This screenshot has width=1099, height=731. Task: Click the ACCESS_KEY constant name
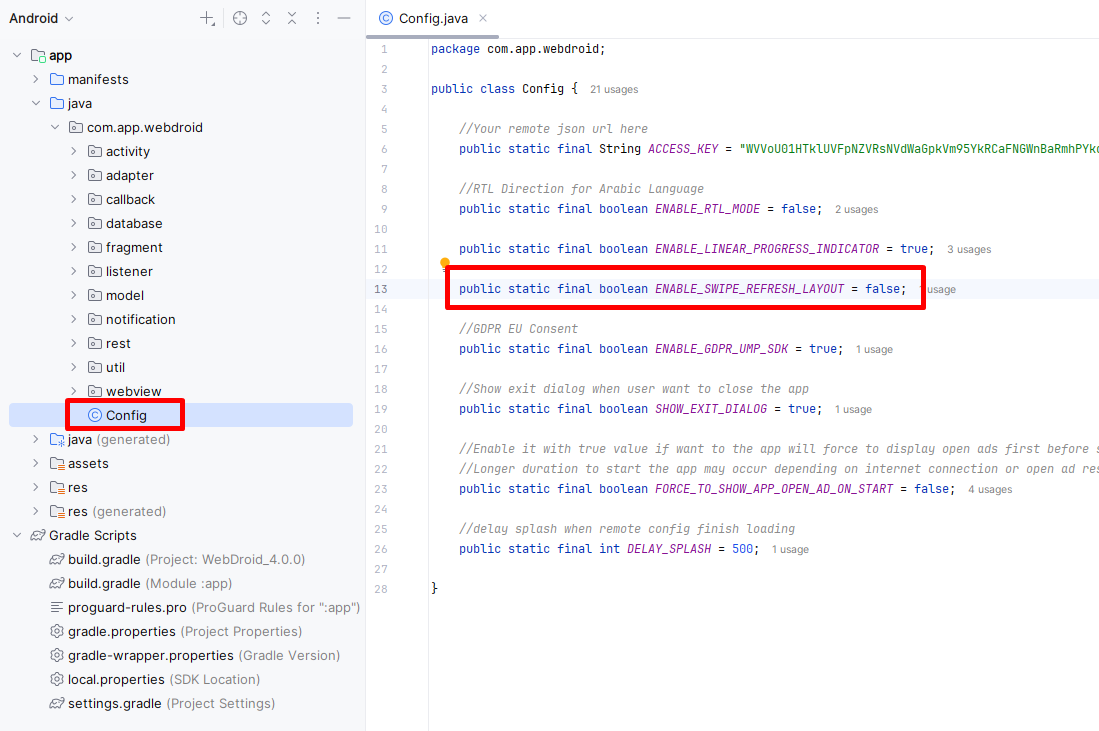coord(683,149)
